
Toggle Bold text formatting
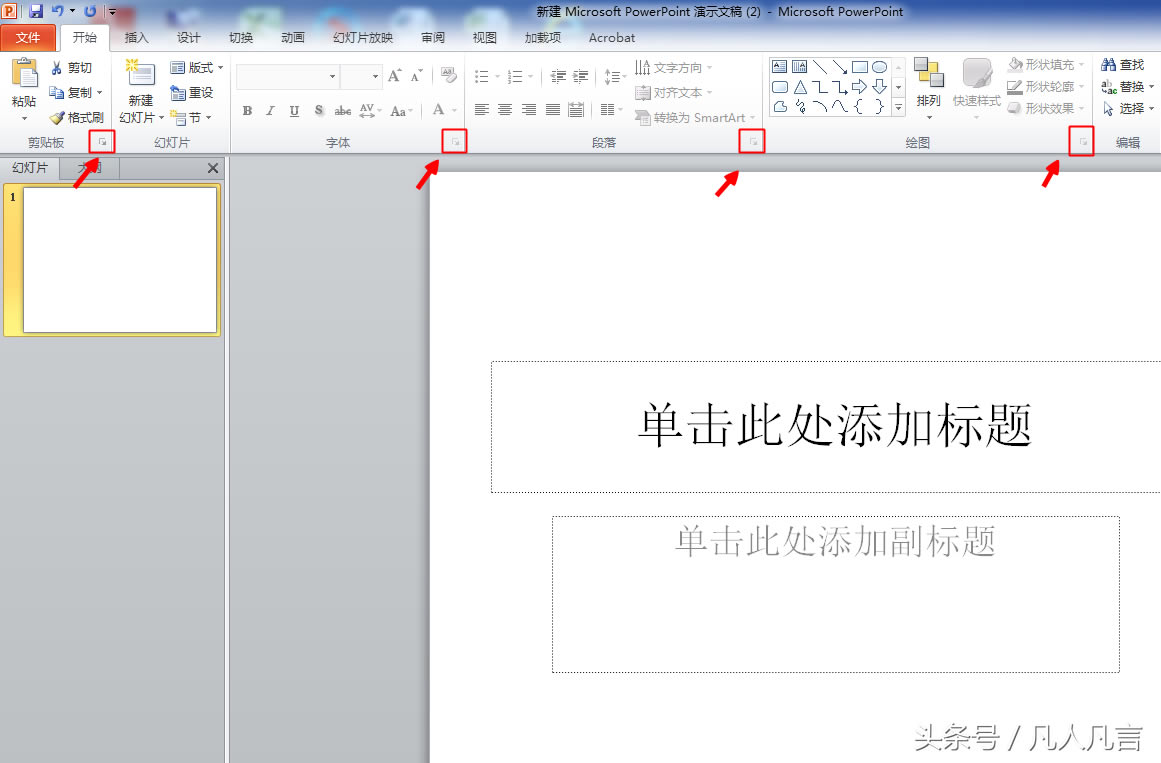(x=247, y=111)
